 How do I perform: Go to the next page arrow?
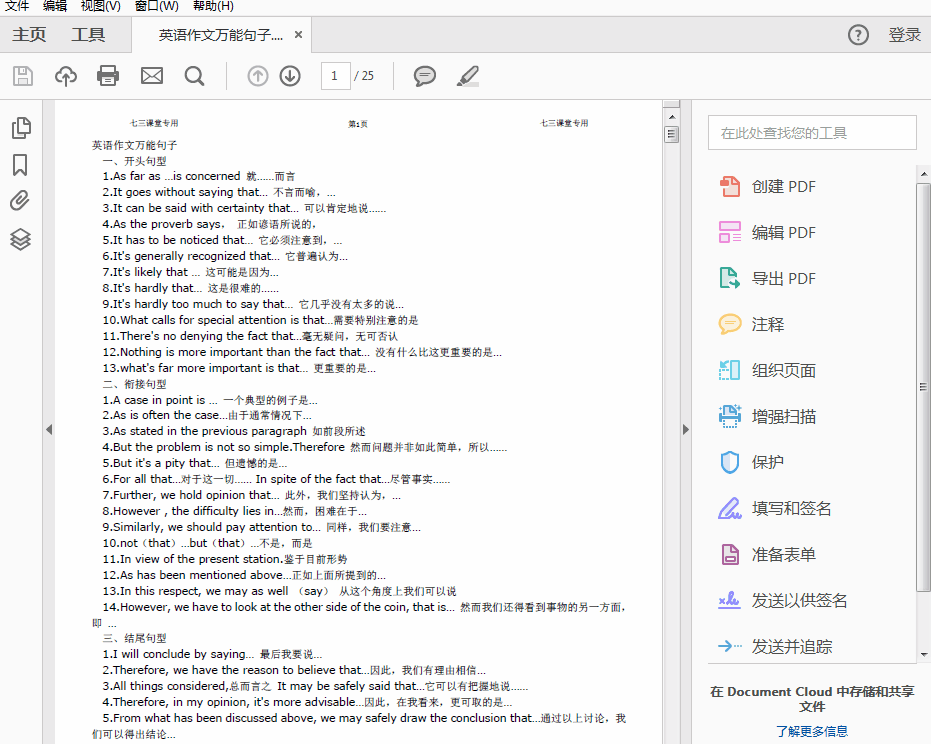tap(290, 76)
